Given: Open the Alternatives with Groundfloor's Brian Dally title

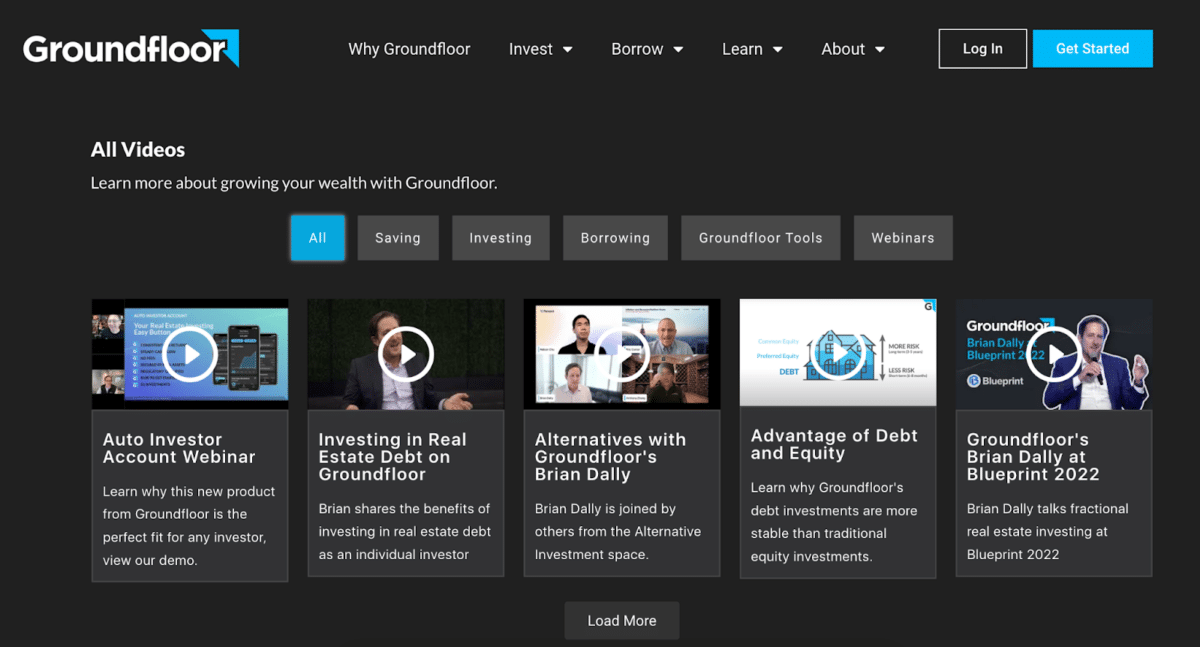Looking at the screenshot, I should coord(611,457).
